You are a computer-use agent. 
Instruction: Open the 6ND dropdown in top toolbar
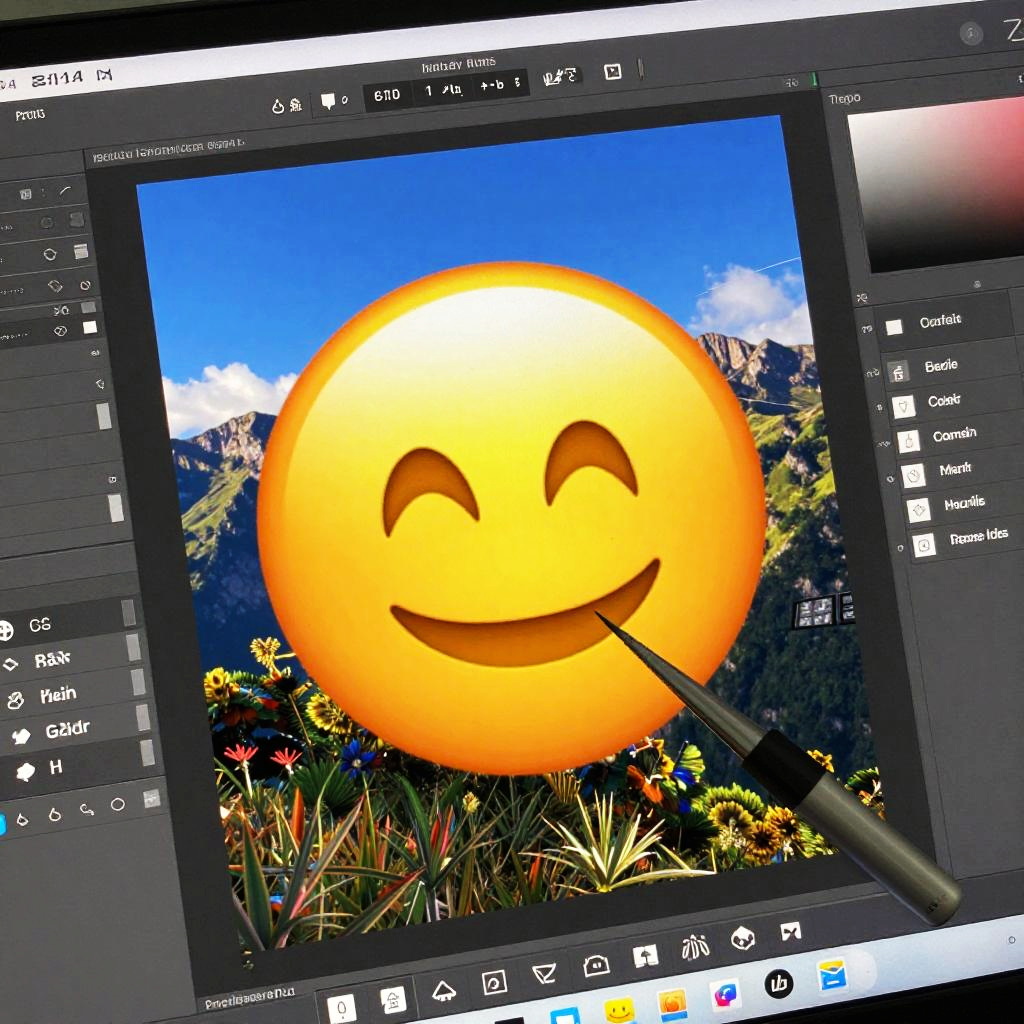tap(387, 95)
